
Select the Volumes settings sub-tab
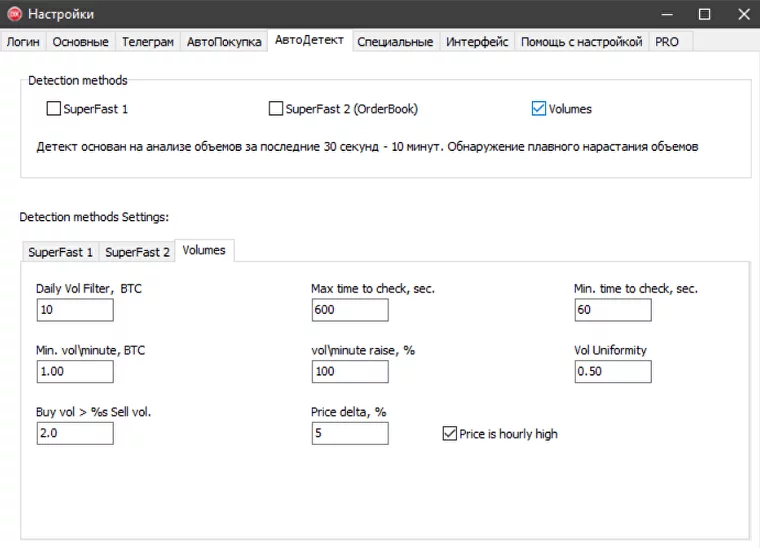(204, 251)
